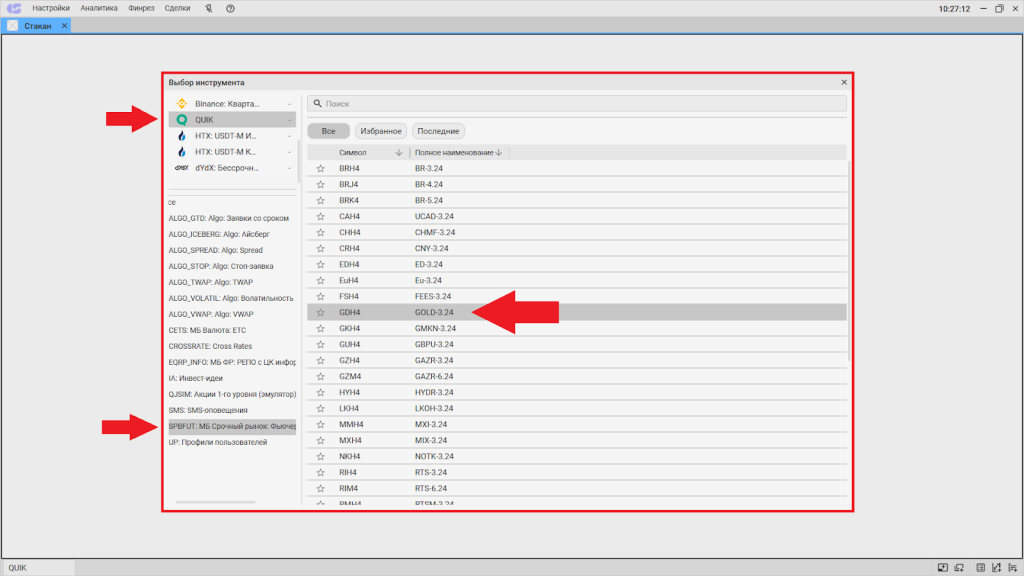
Task: Open help via the question mark icon
Action: [230, 8]
